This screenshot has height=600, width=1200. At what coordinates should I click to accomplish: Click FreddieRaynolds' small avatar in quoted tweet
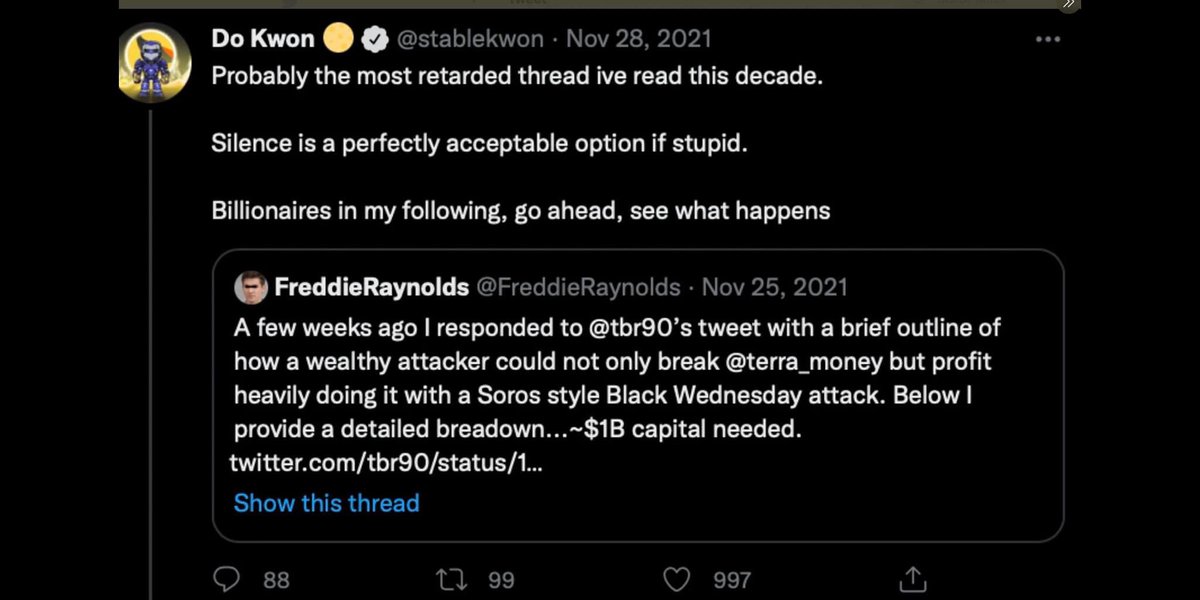point(249,288)
